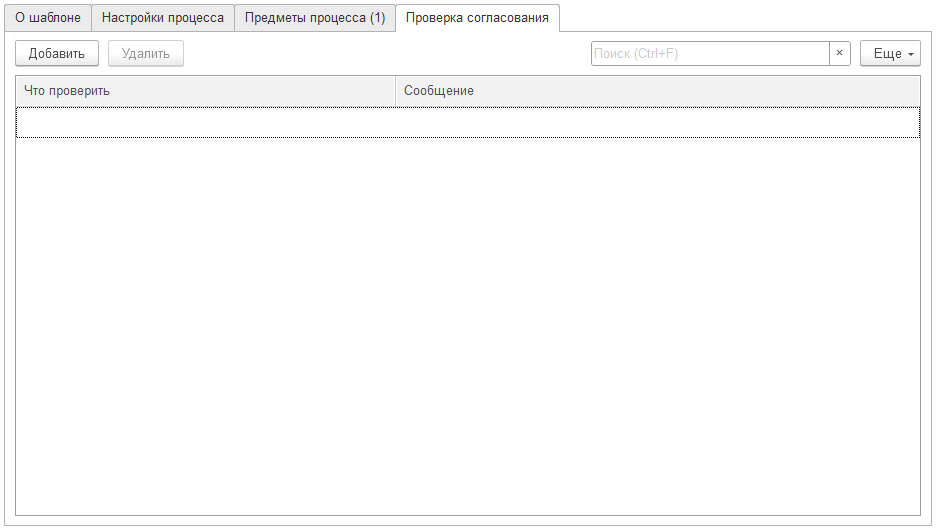937x531 pixels.
Task: Go to the Предметы процесса (1) tab
Action: pos(315,18)
